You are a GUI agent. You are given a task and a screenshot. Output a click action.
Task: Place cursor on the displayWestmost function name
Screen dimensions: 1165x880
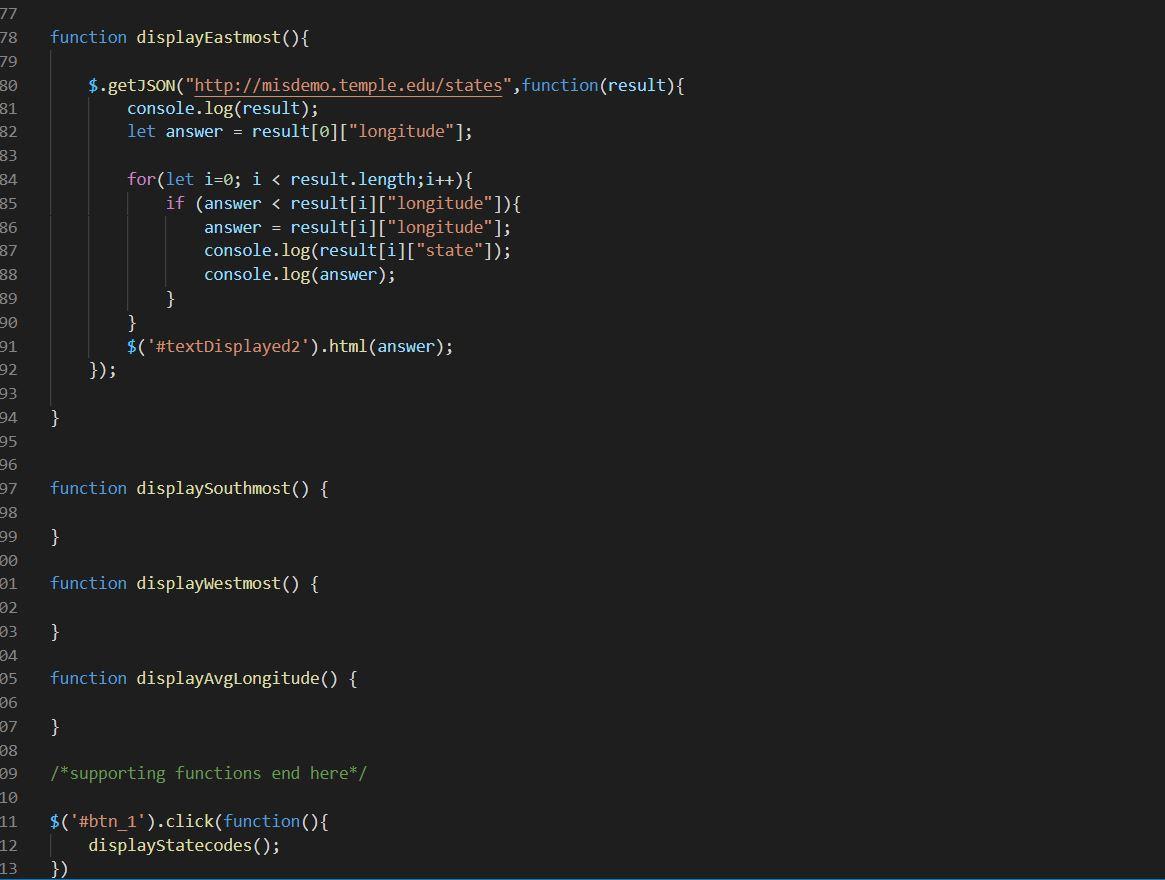[x=211, y=583]
